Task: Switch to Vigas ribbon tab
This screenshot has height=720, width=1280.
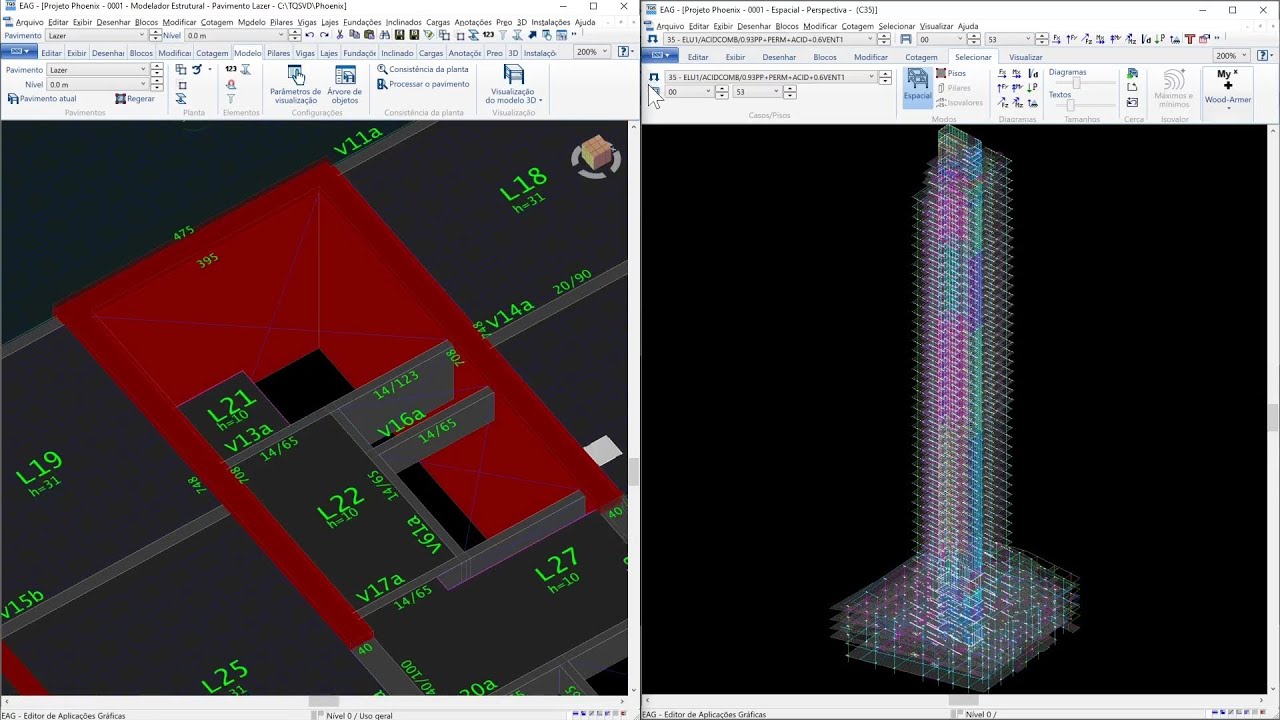Action: coord(305,53)
